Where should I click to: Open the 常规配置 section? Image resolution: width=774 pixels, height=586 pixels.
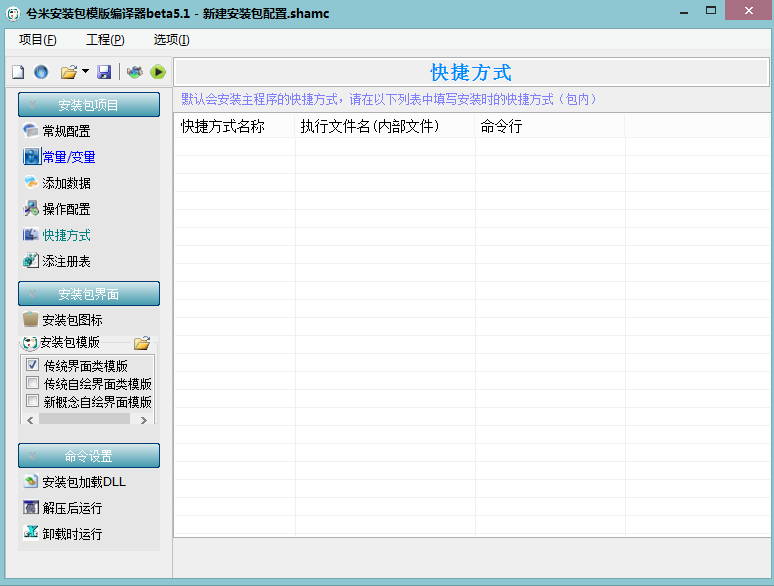click(66, 131)
